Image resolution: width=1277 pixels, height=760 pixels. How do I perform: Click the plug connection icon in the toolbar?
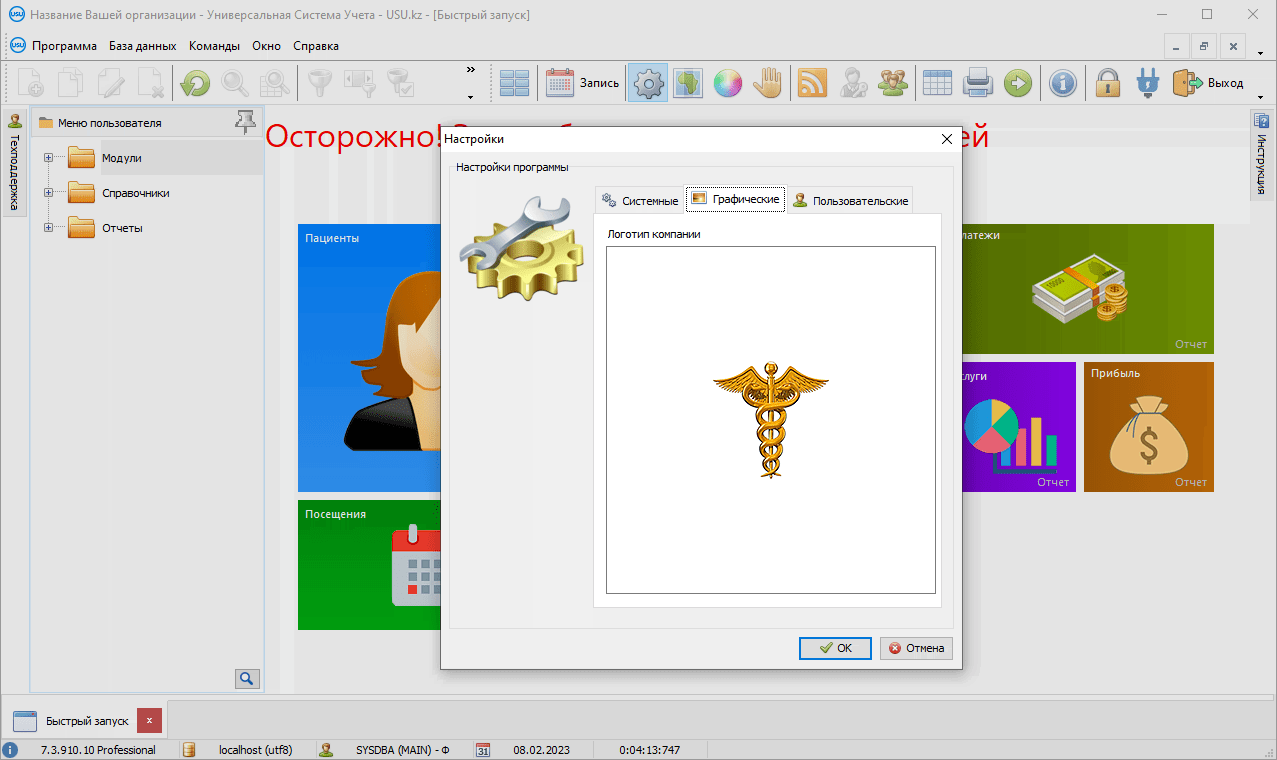pyautogui.click(x=1146, y=82)
